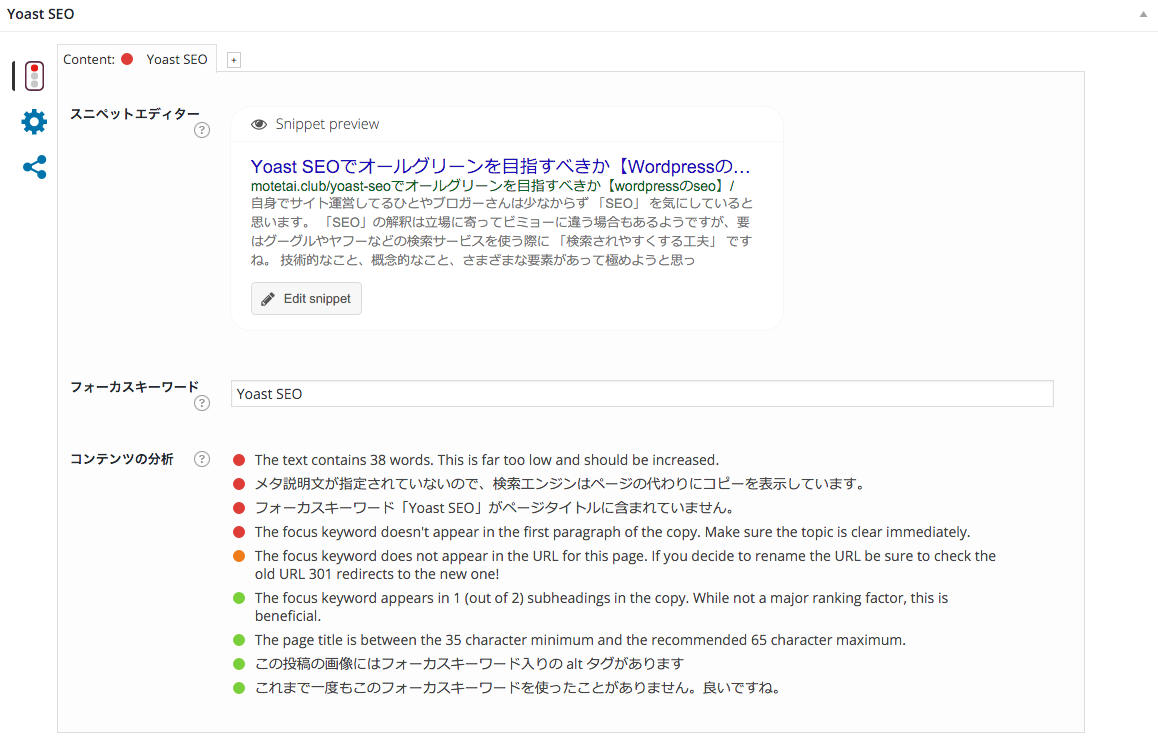The height and width of the screenshot is (747, 1158).
Task: Click the Yoast SEO panel heading
Action: pyautogui.click(x=41, y=15)
